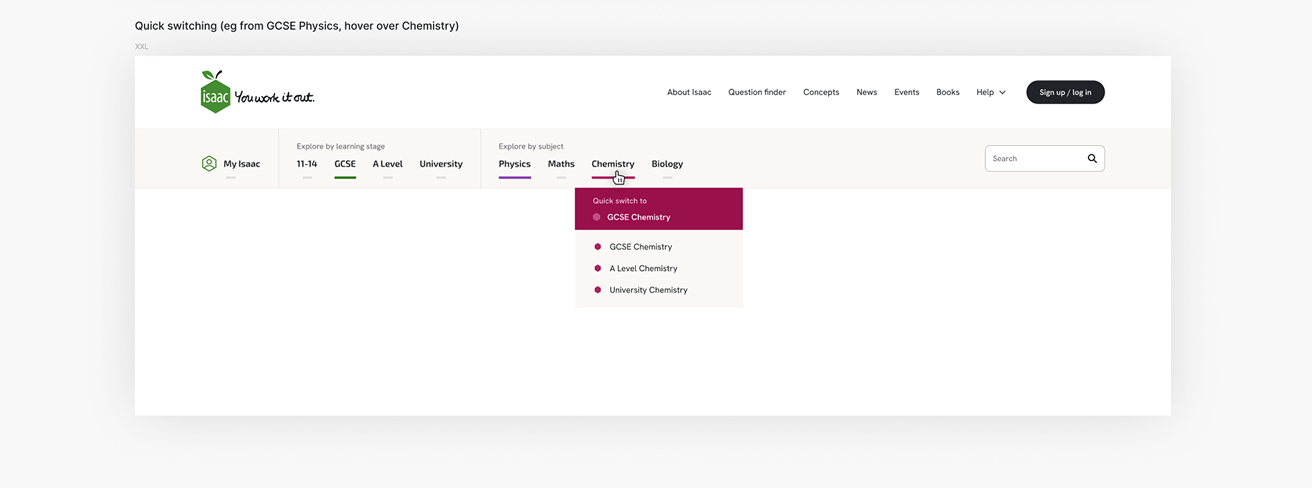Viewport: 1312px width, 488px height.
Task: Click the Isaac green apple logo
Action: click(215, 91)
